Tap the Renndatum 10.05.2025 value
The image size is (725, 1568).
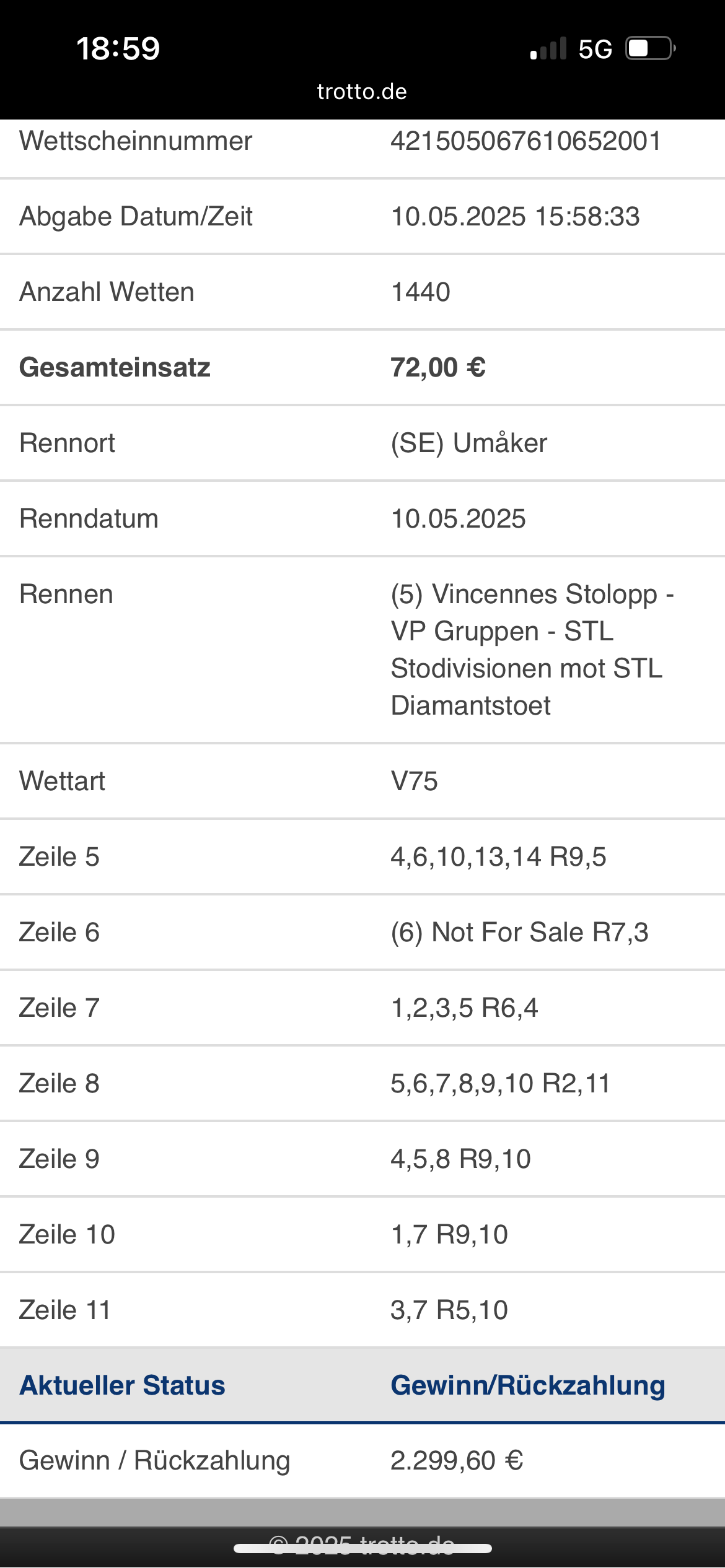point(458,519)
